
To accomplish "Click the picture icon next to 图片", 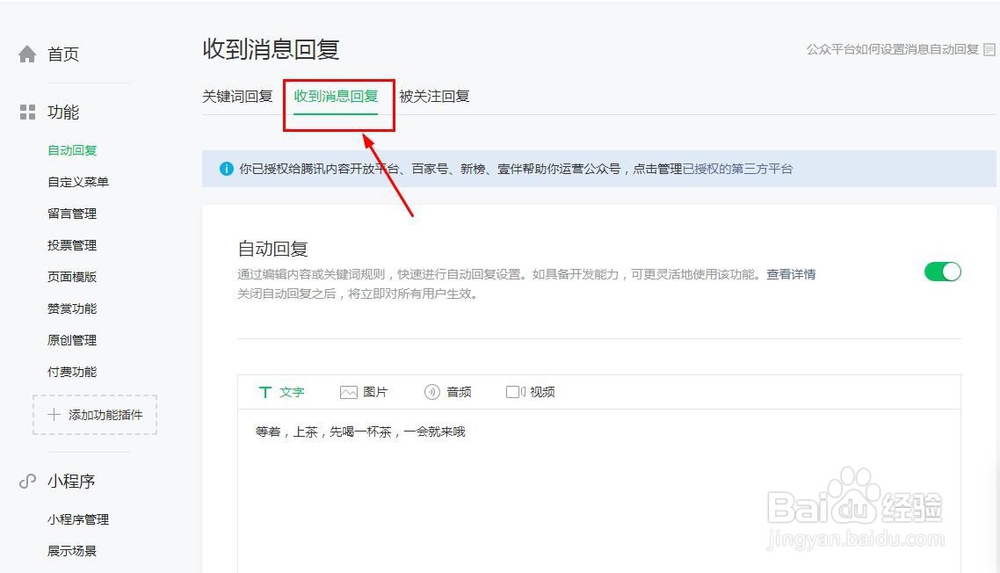I will pyautogui.click(x=348, y=392).
